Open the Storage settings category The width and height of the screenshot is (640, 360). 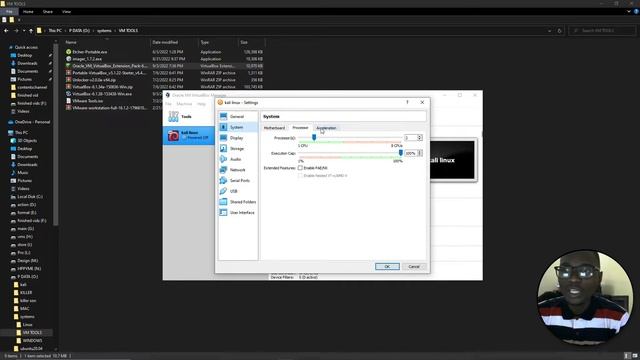[237, 149]
